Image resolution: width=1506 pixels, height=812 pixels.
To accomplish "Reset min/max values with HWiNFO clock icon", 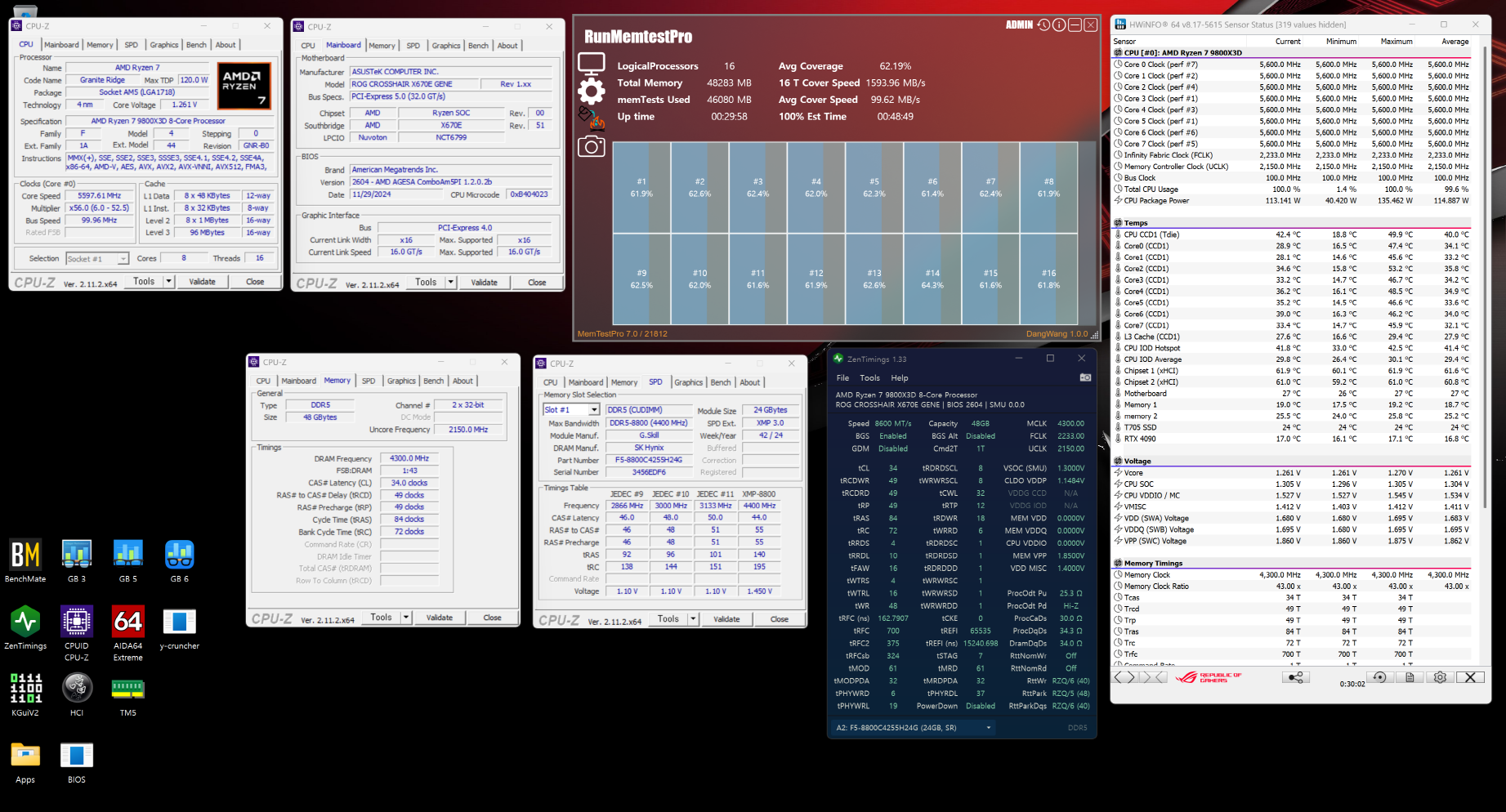I will point(1379,677).
